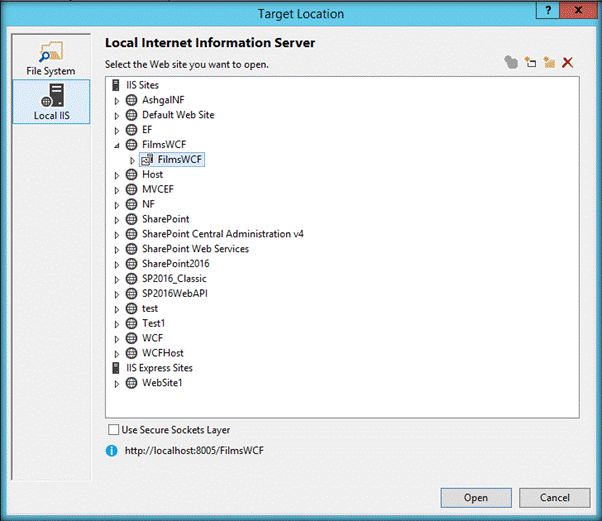The image size is (602, 521).
Task: Click the Create New Web Application icon
Action: (531, 62)
